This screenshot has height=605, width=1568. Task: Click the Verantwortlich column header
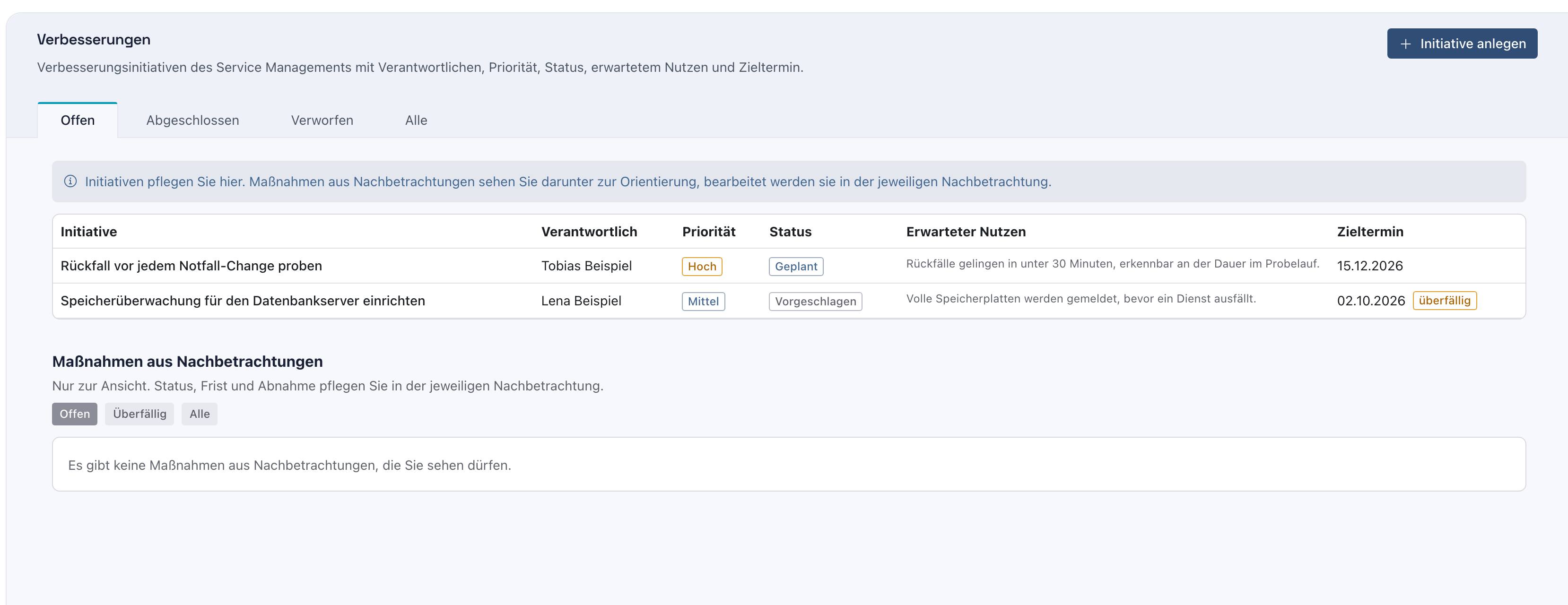click(589, 232)
